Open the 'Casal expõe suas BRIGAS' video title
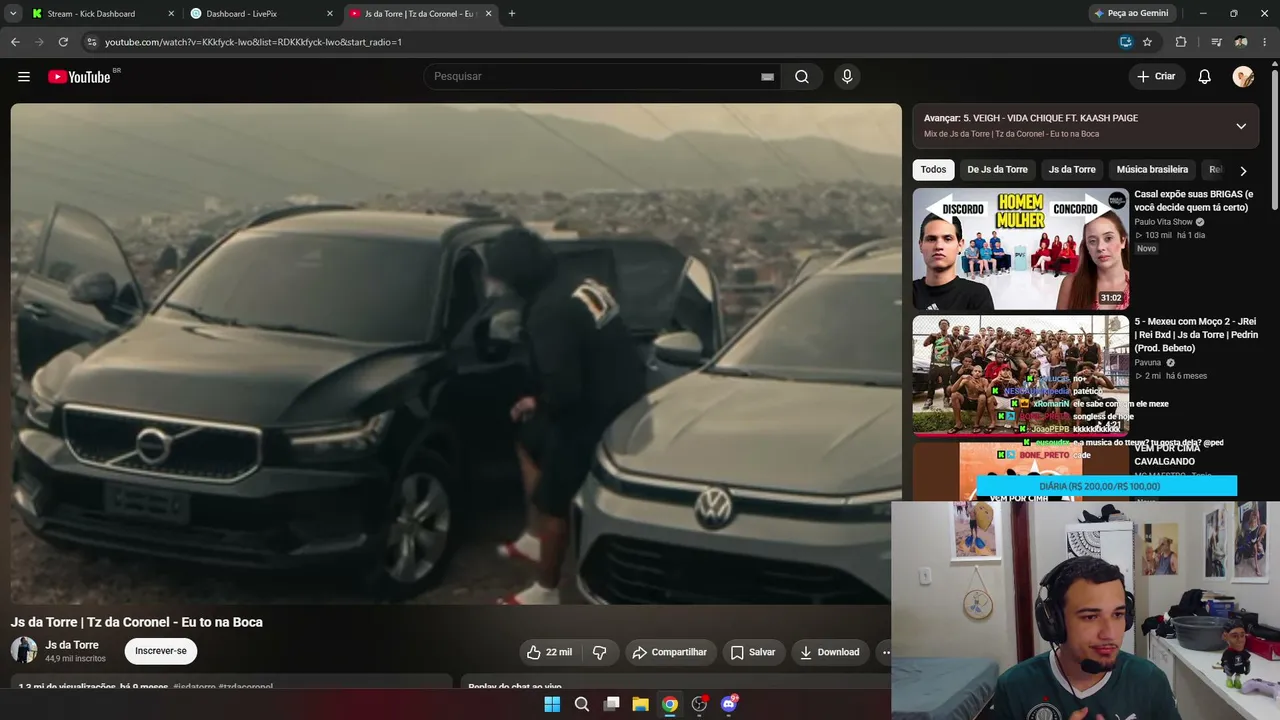This screenshot has width=1280, height=720. [x=1193, y=201]
